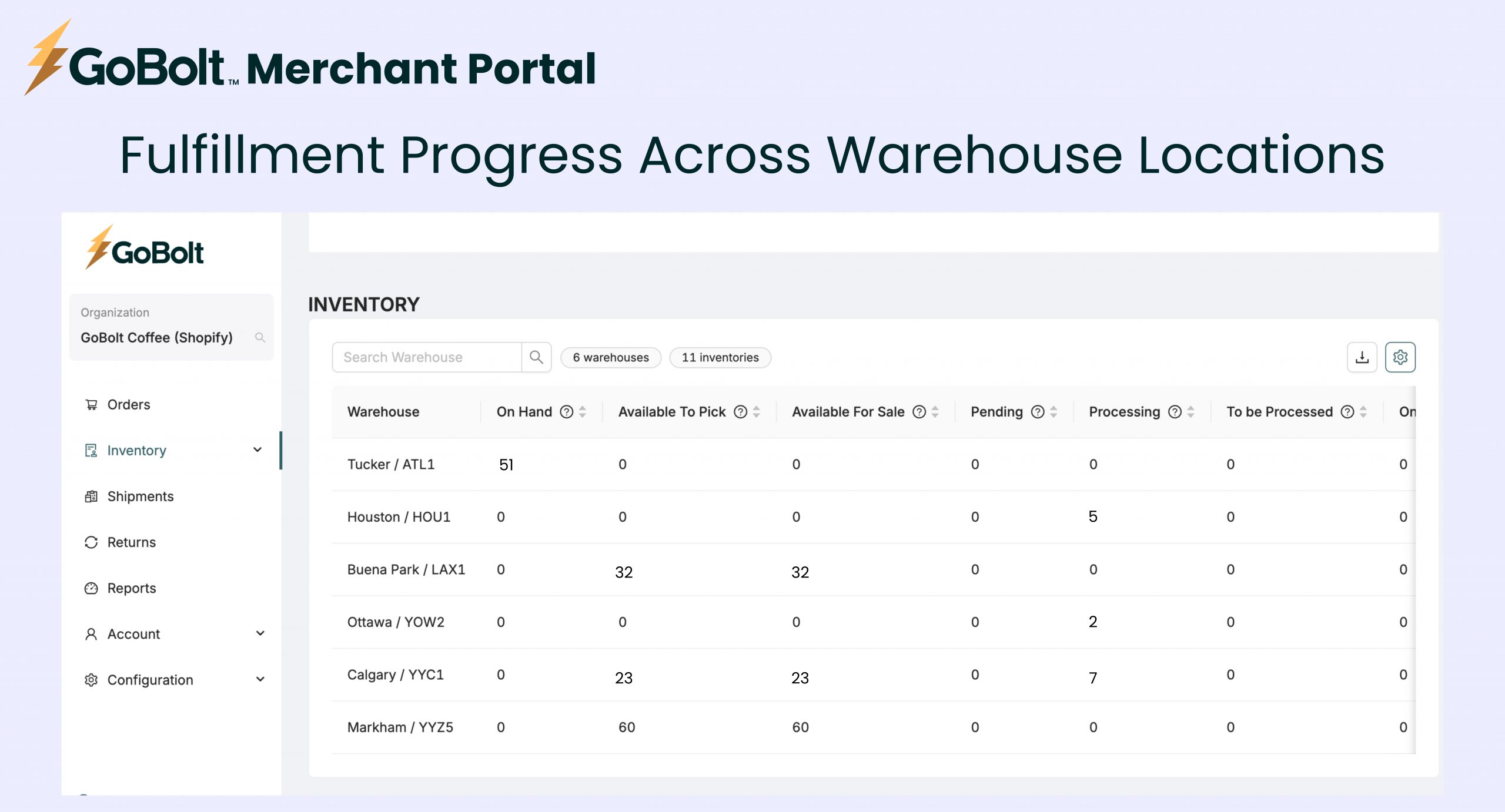Open table settings gear button

point(1400,357)
